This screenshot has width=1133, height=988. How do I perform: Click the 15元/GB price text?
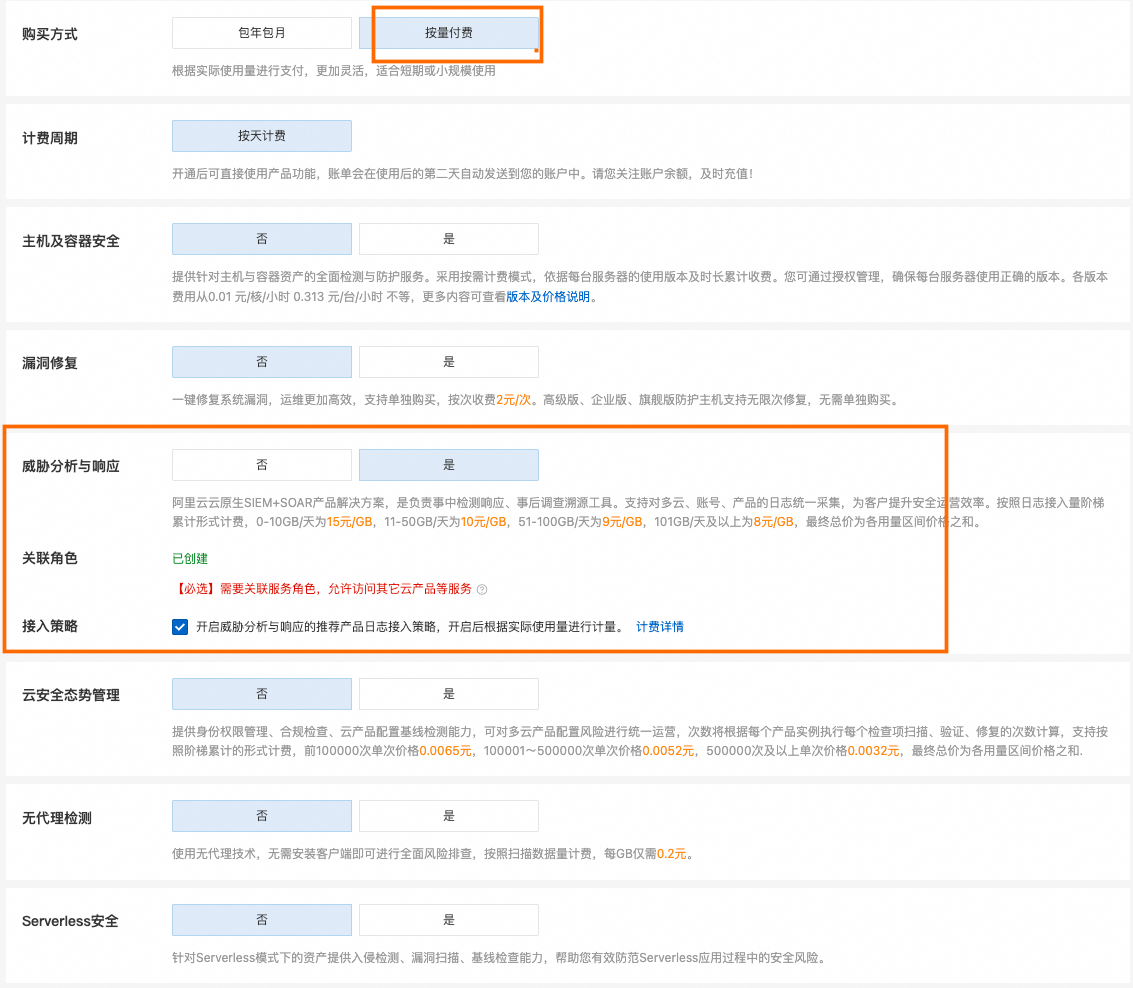pyautogui.click(x=350, y=522)
